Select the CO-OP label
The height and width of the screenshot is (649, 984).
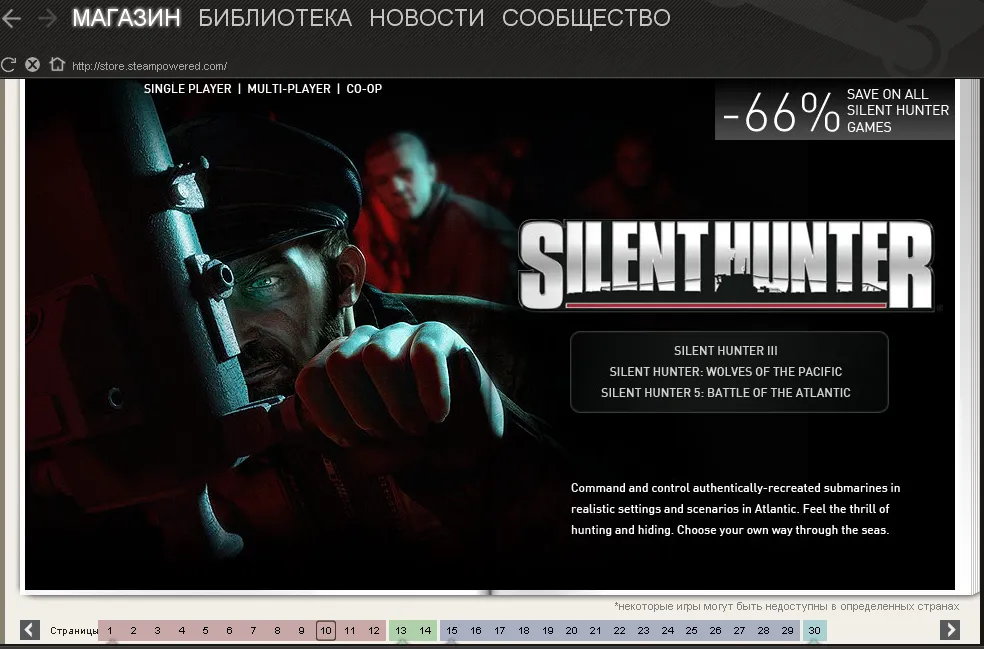click(364, 88)
